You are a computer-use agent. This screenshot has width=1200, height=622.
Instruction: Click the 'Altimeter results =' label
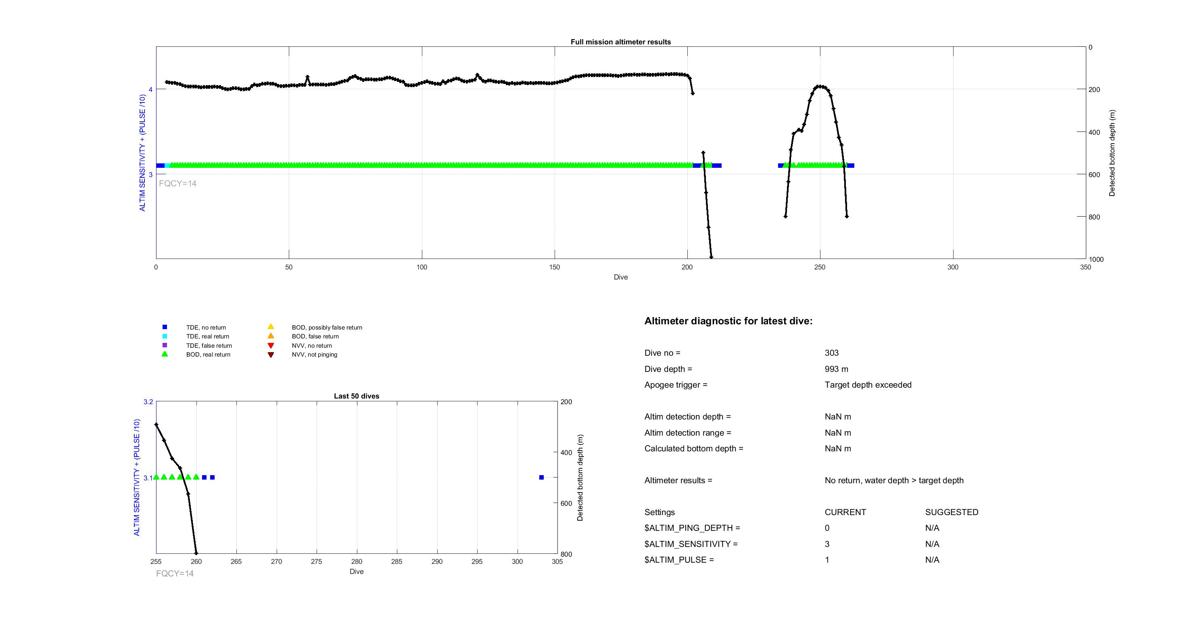tap(678, 481)
